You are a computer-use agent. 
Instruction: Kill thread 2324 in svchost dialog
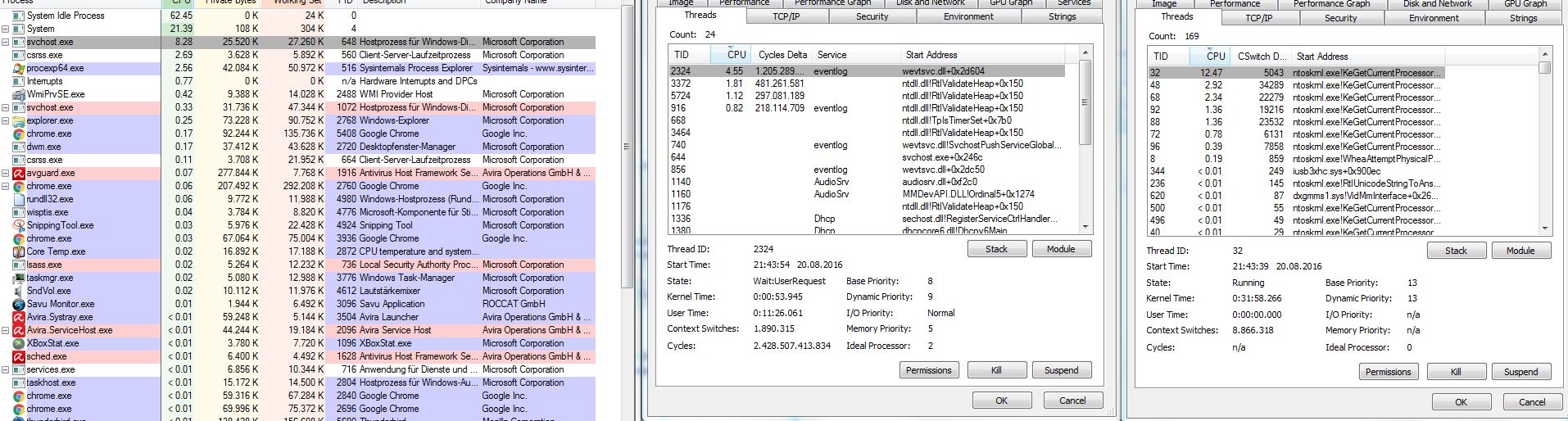(996, 370)
